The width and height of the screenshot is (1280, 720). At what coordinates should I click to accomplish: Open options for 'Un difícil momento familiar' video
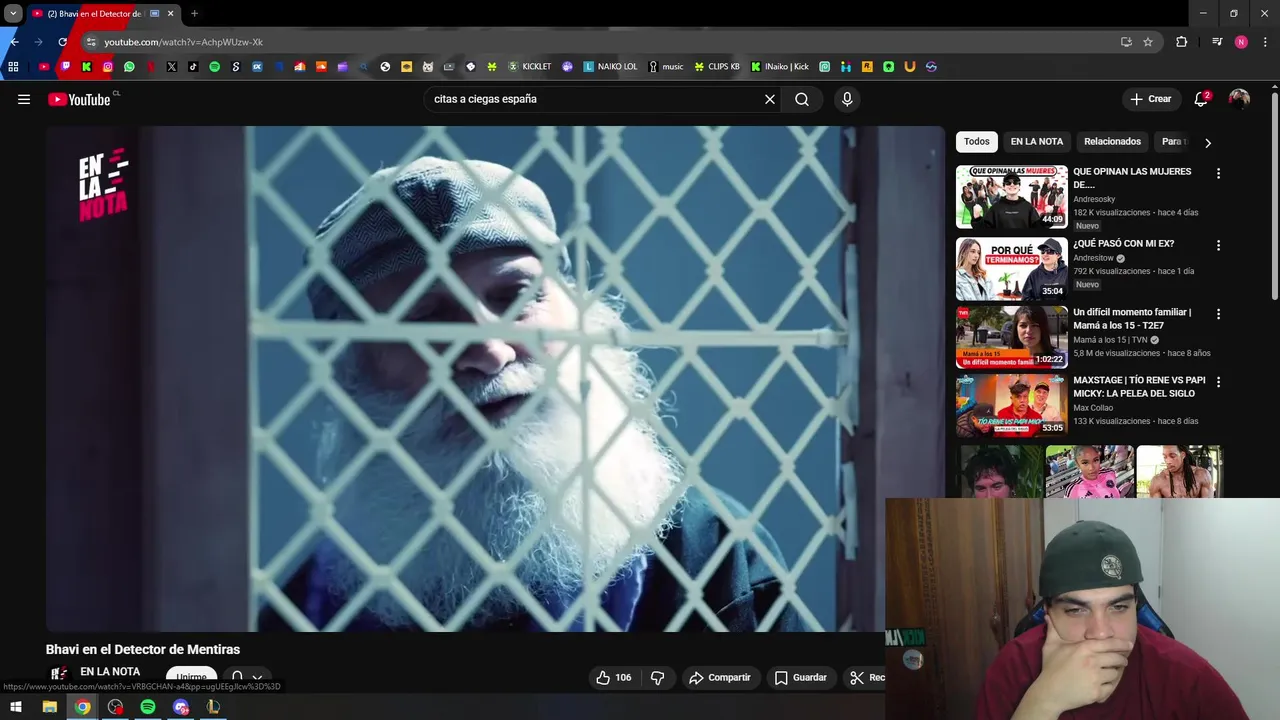[x=1218, y=314]
